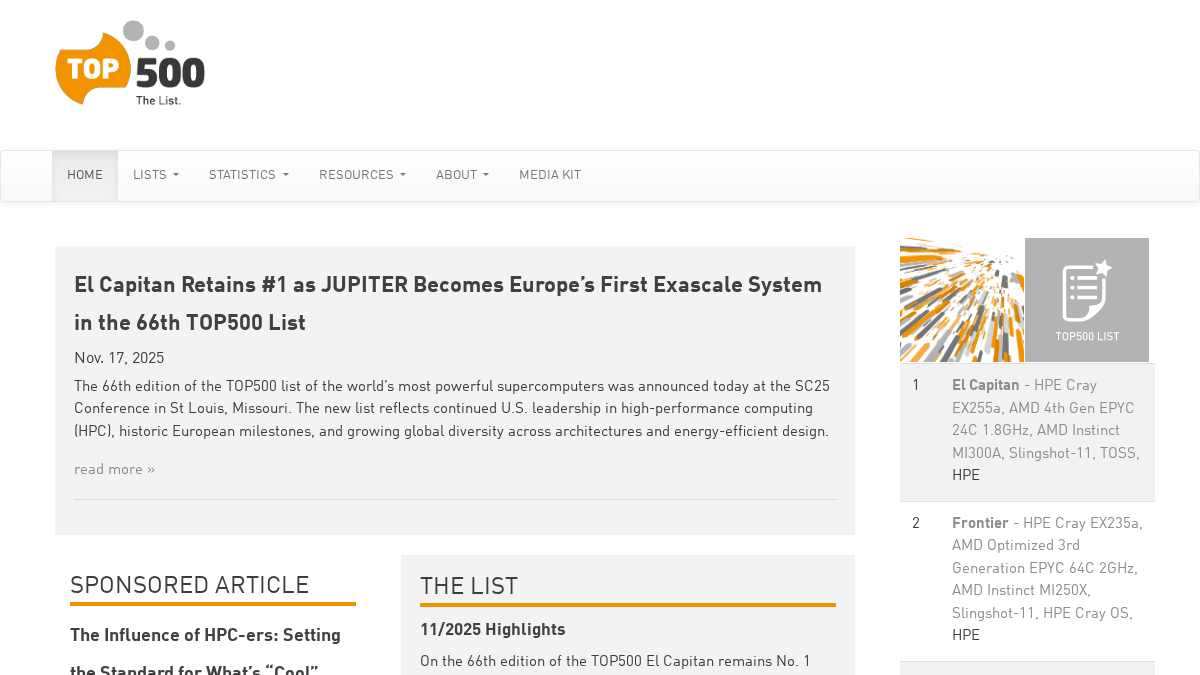Go to the HOME menu item
This screenshot has width=1200, height=675.
pyautogui.click(x=85, y=176)
